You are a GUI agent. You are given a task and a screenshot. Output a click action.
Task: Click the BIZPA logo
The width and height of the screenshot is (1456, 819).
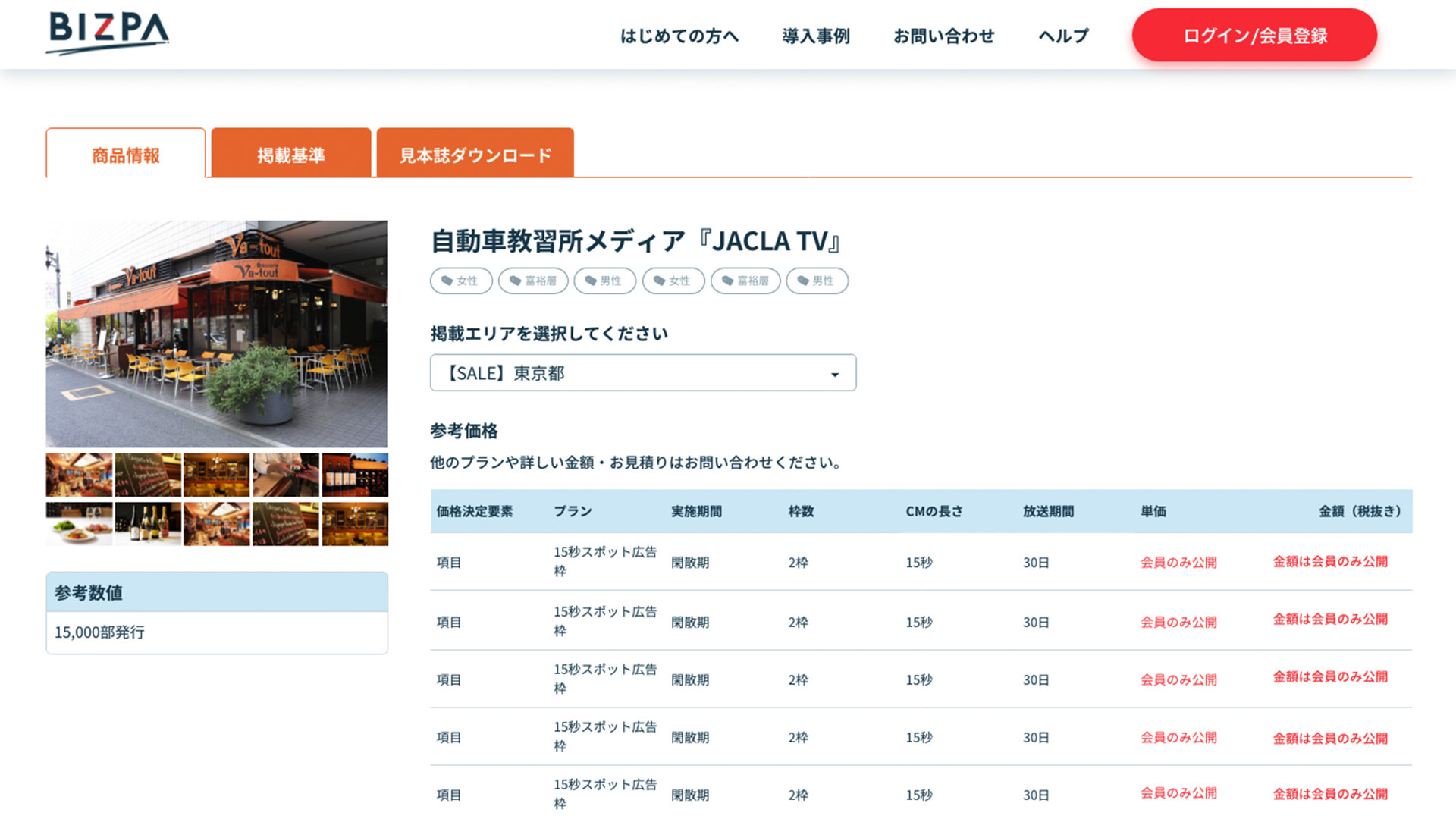pos(106,33)
